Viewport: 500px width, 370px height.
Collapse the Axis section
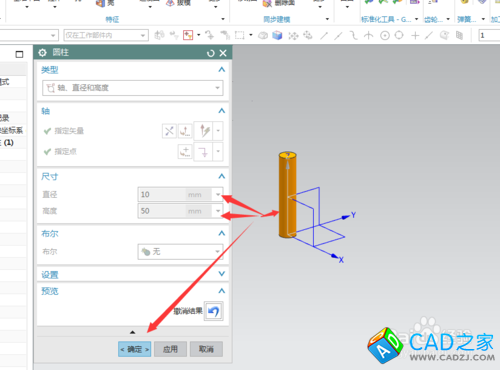click(222, 111)
